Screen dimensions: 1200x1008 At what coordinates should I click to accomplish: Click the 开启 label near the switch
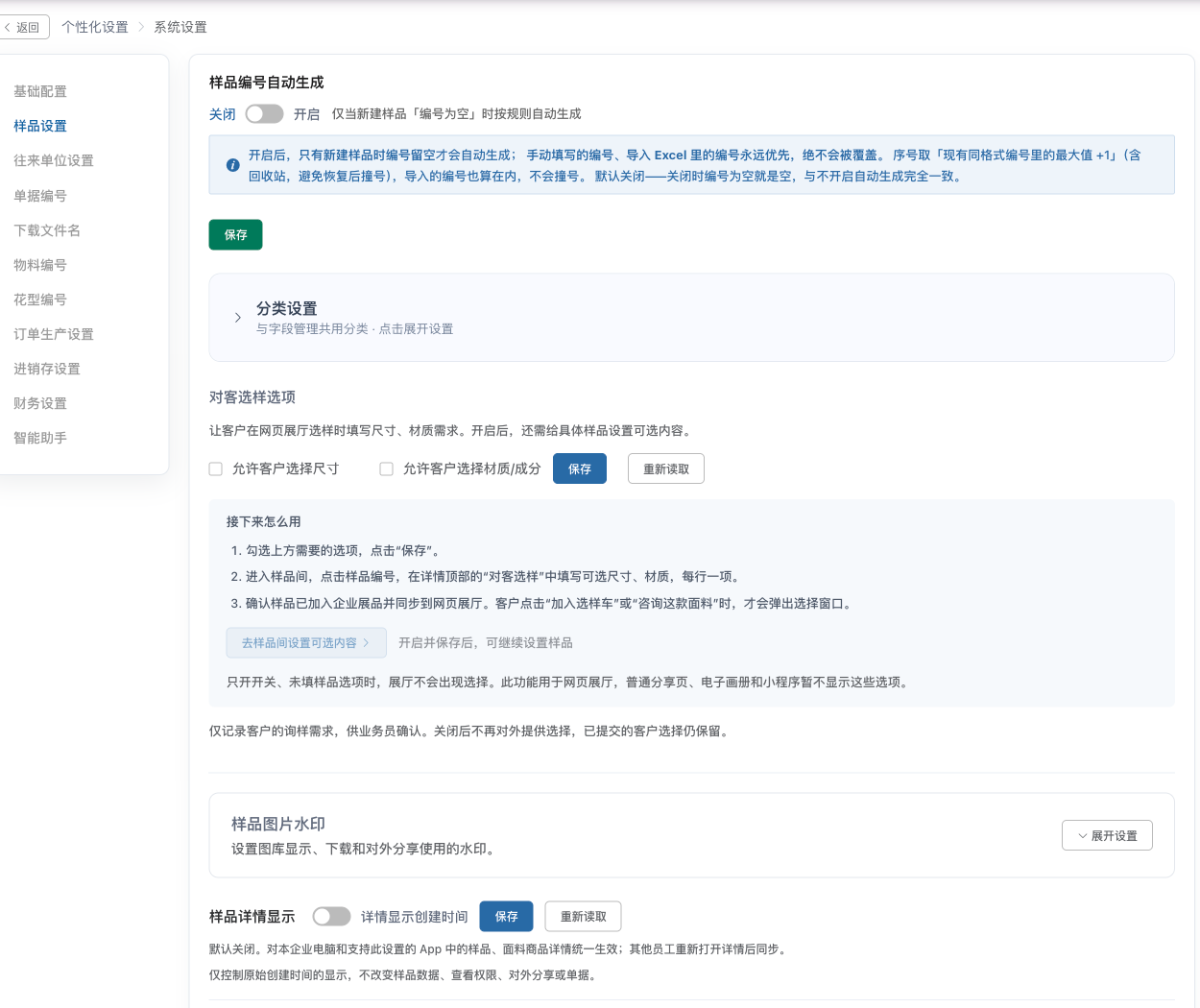pos(307,114)
